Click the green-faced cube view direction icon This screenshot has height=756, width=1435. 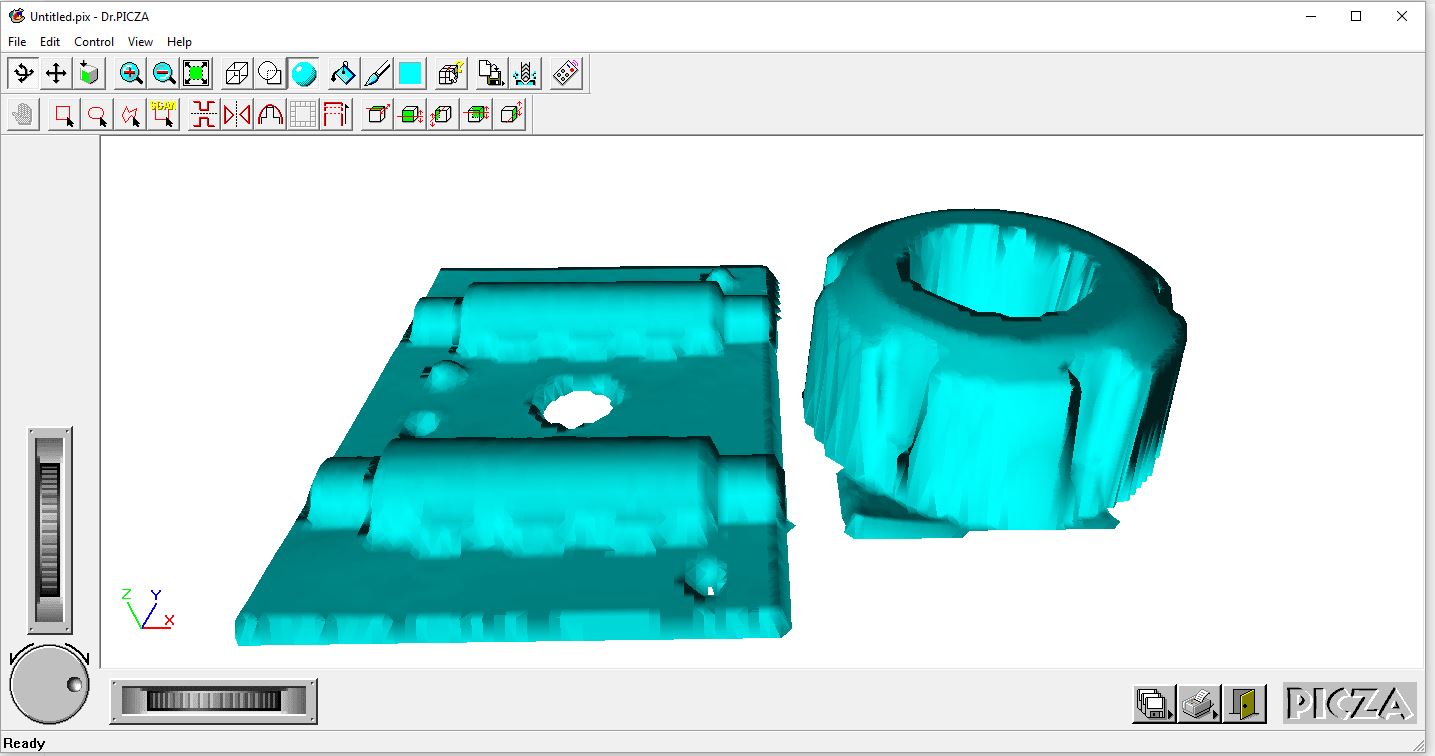coord(90,73)
